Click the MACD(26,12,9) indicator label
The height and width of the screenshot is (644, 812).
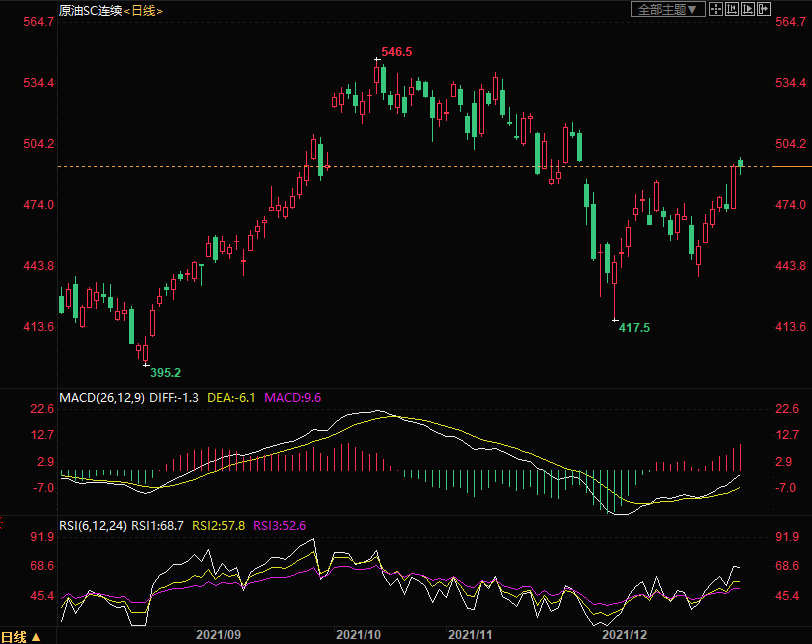[102, 397]
